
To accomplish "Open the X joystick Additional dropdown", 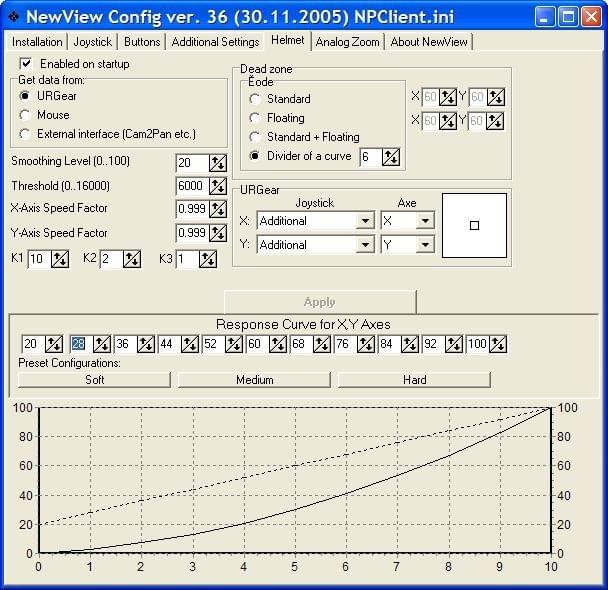I will coord(365,221).
